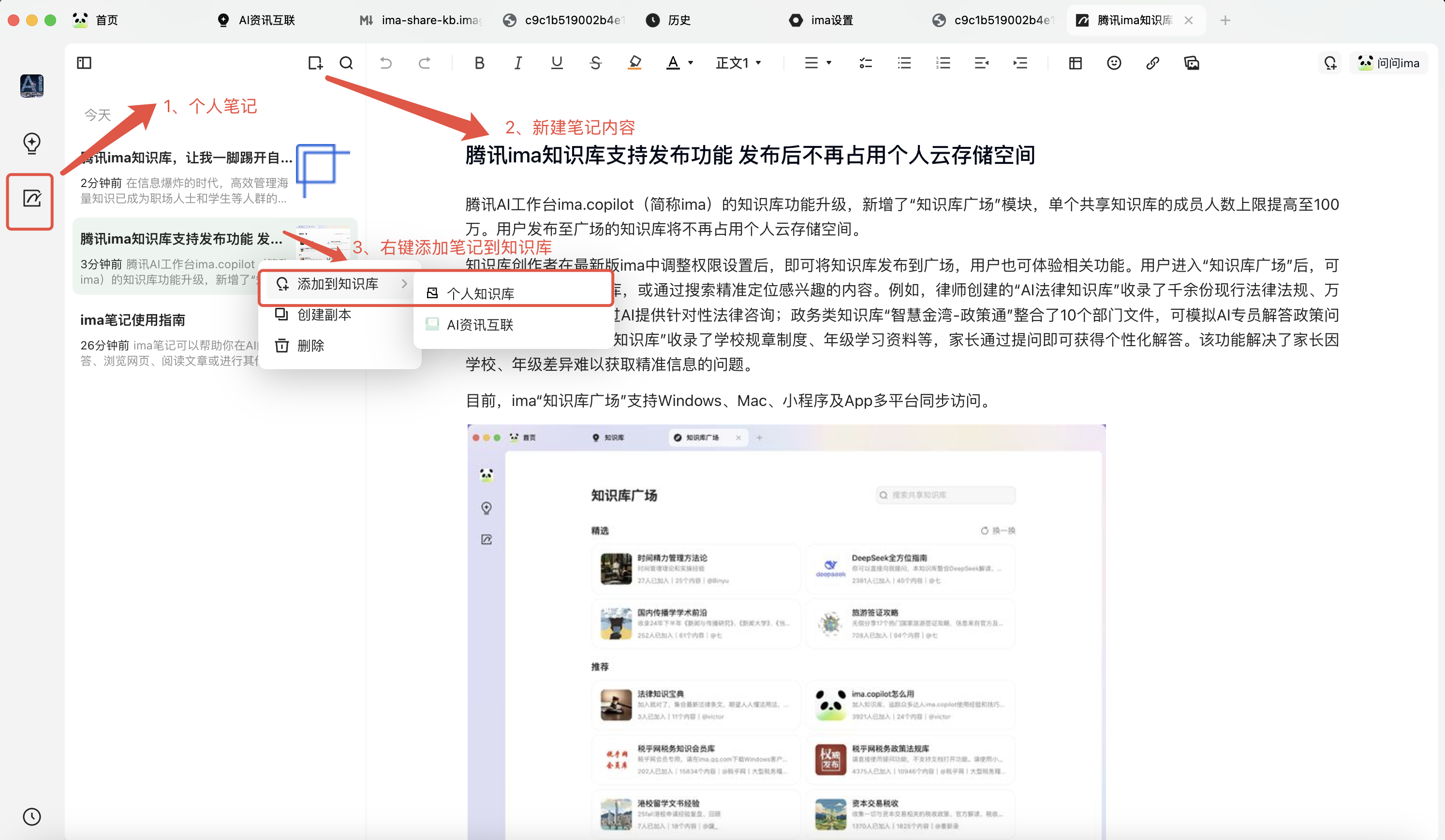
Task: Apply the highlight color marker
Action: tap(634, 63)
